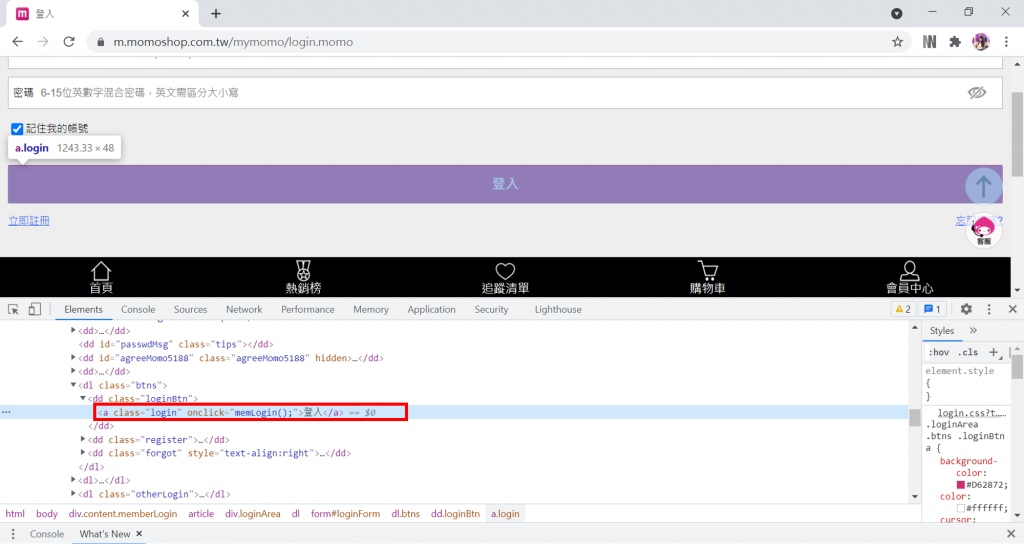Image resolution: width=1024 pixels, height=544 pixels.
Task: Click the warnings count badge in DevTools
Action: (x=903, y=310)
